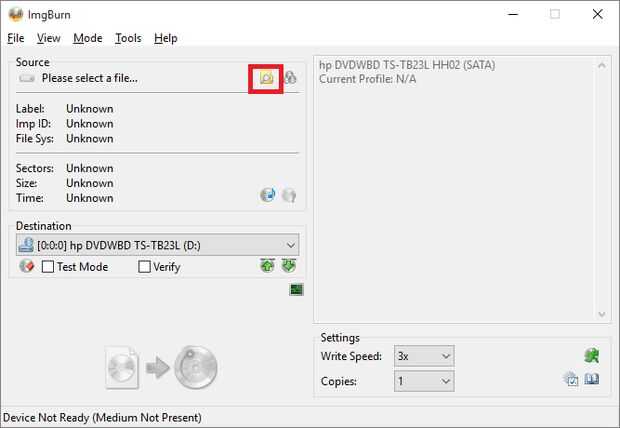This screenshot has height=428, width=620.
Task: Click the settings sheet icon under Settings
Action: point(571,379)
